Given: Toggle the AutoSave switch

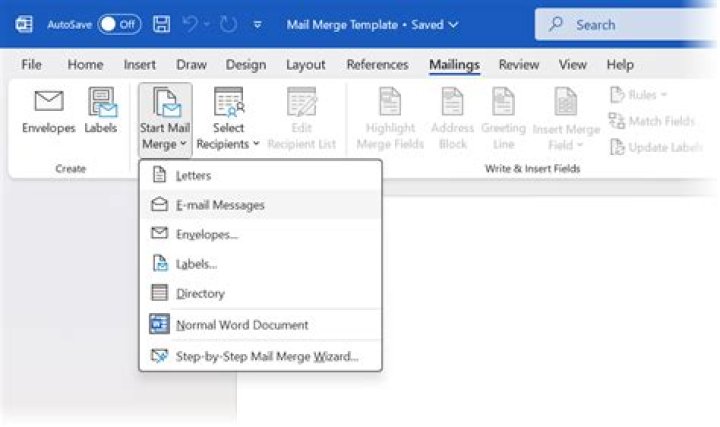Looking at the screenshot, I should [x=119, y=24].
